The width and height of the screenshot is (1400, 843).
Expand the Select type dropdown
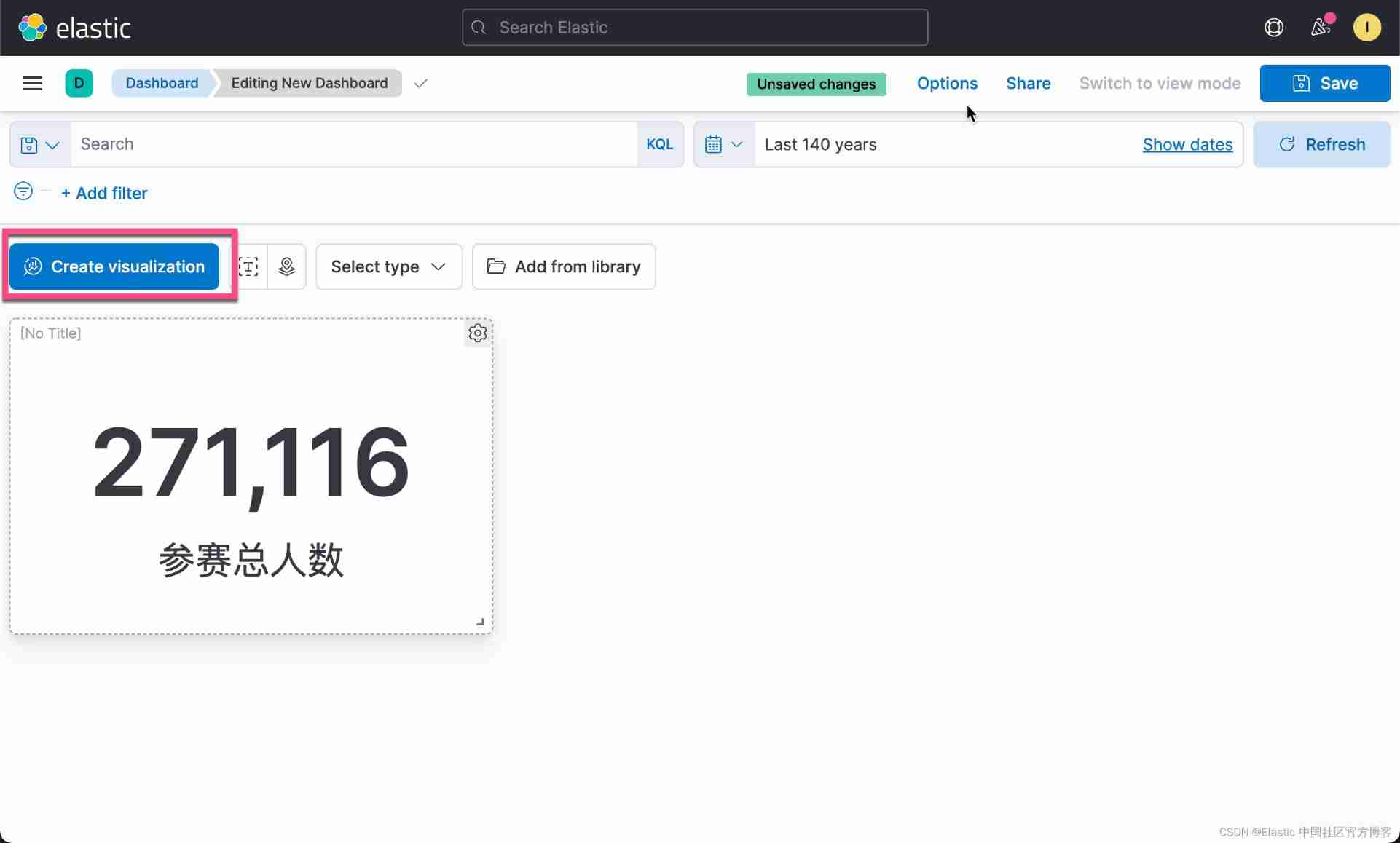pyautogui.click(x=388, y=266)
